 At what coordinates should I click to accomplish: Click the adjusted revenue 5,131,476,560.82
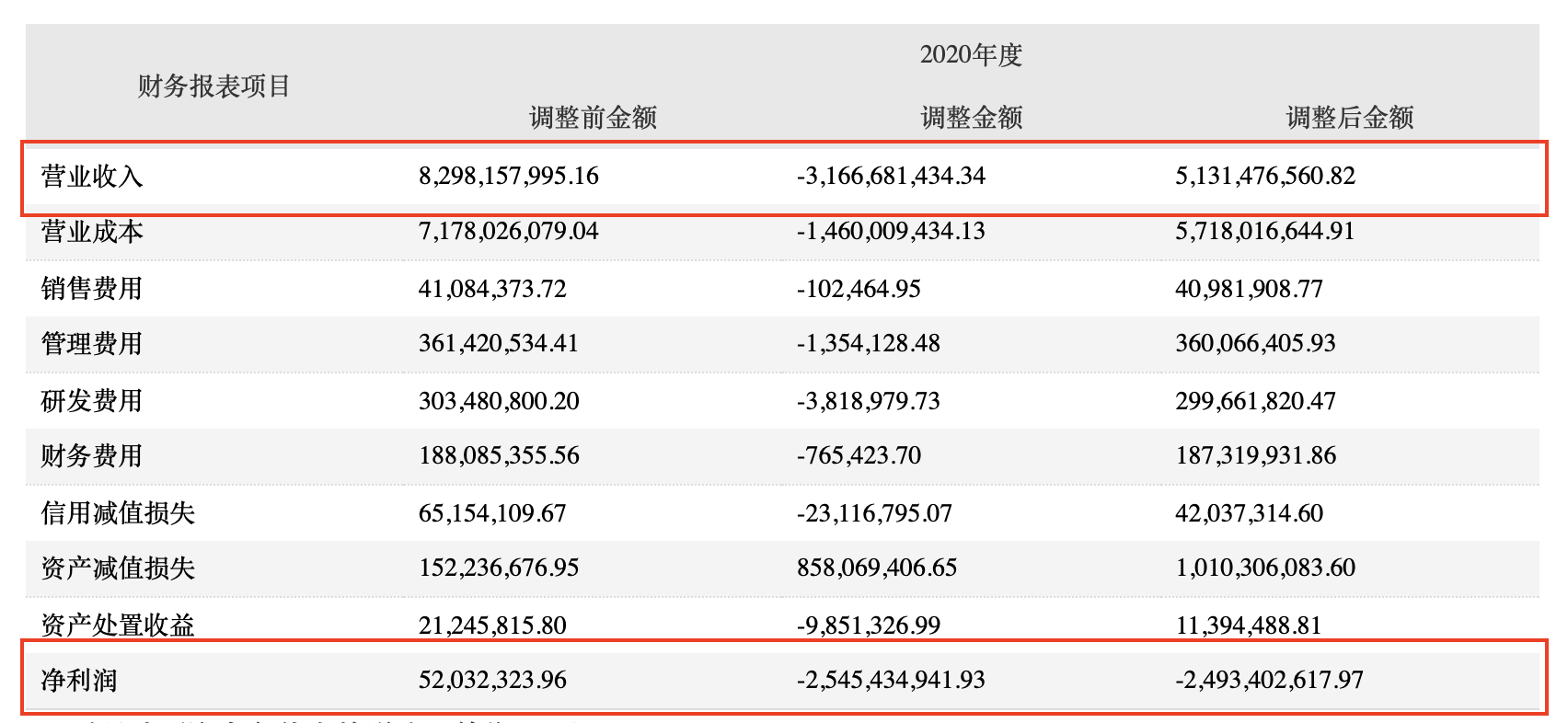pos(1265,176)
